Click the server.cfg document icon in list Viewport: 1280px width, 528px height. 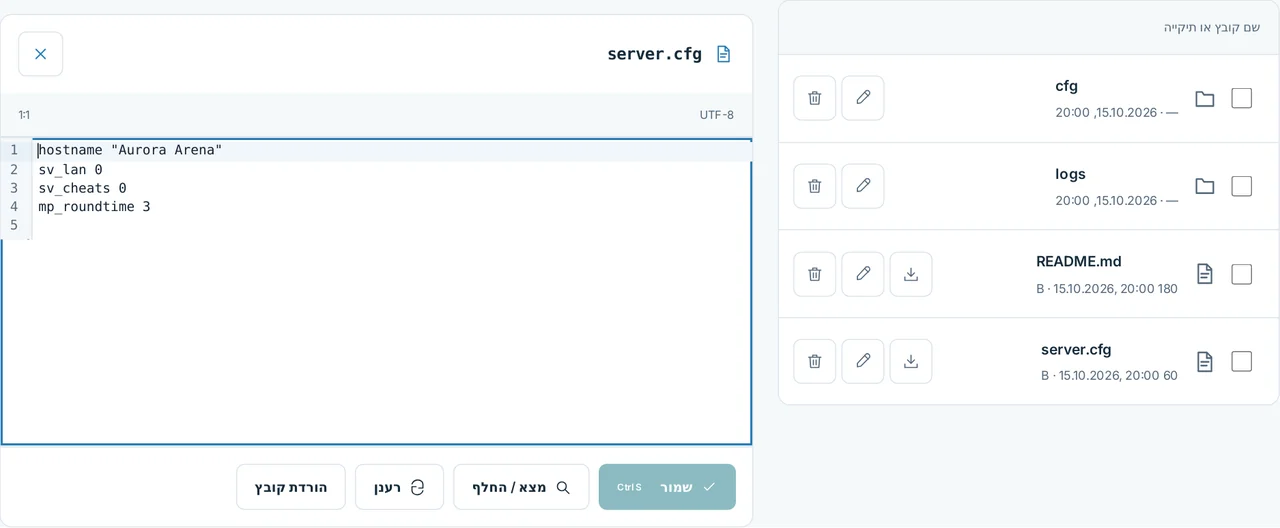[x=1205, y=361]
